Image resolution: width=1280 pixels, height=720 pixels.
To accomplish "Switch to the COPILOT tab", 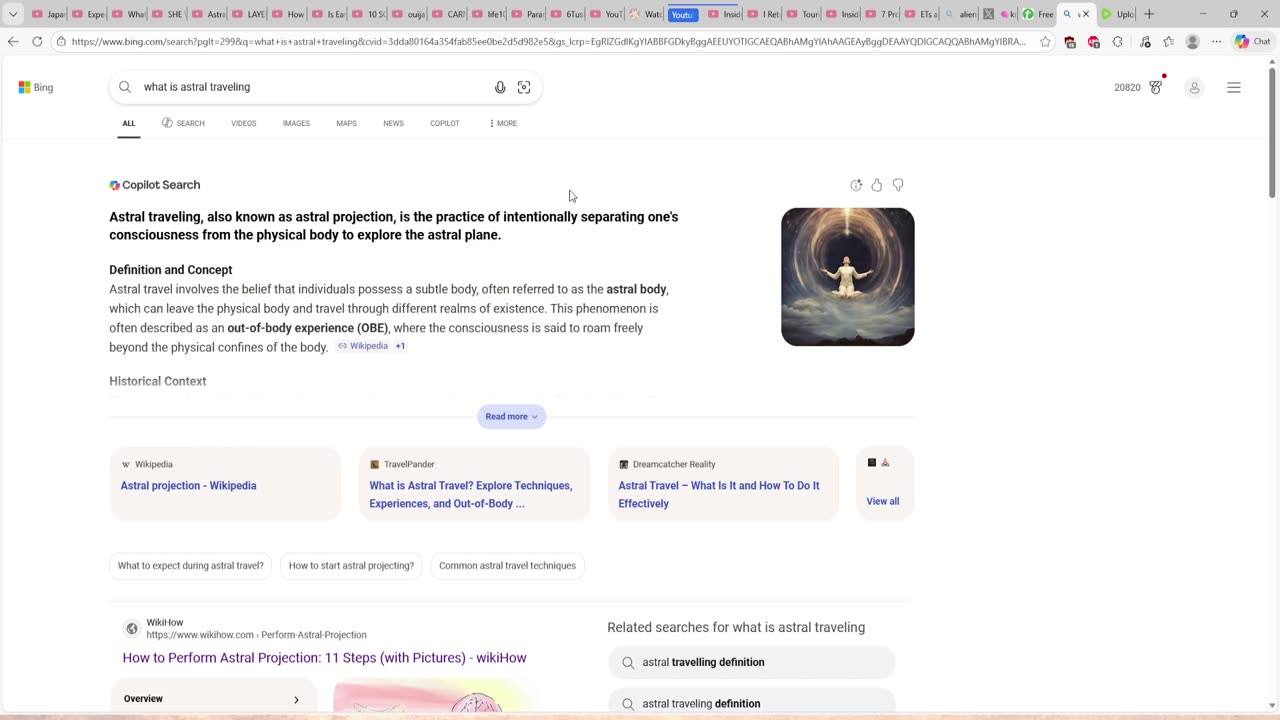I will [445, 123].
